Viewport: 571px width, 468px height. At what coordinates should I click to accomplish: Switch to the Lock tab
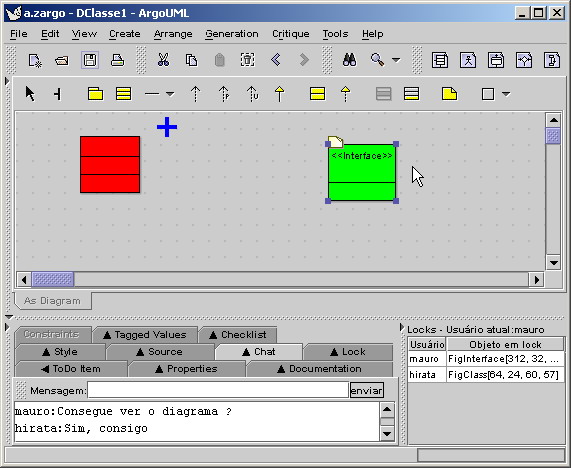click(348, 352)
